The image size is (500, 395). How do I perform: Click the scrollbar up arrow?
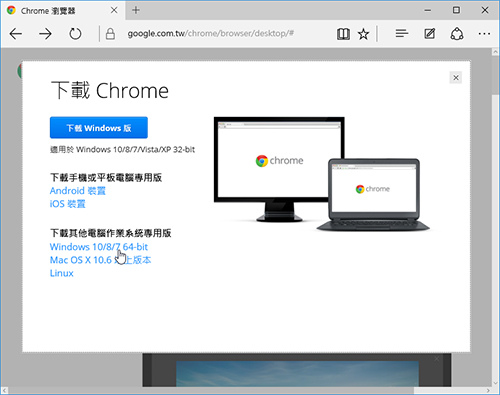coord(495,52)
